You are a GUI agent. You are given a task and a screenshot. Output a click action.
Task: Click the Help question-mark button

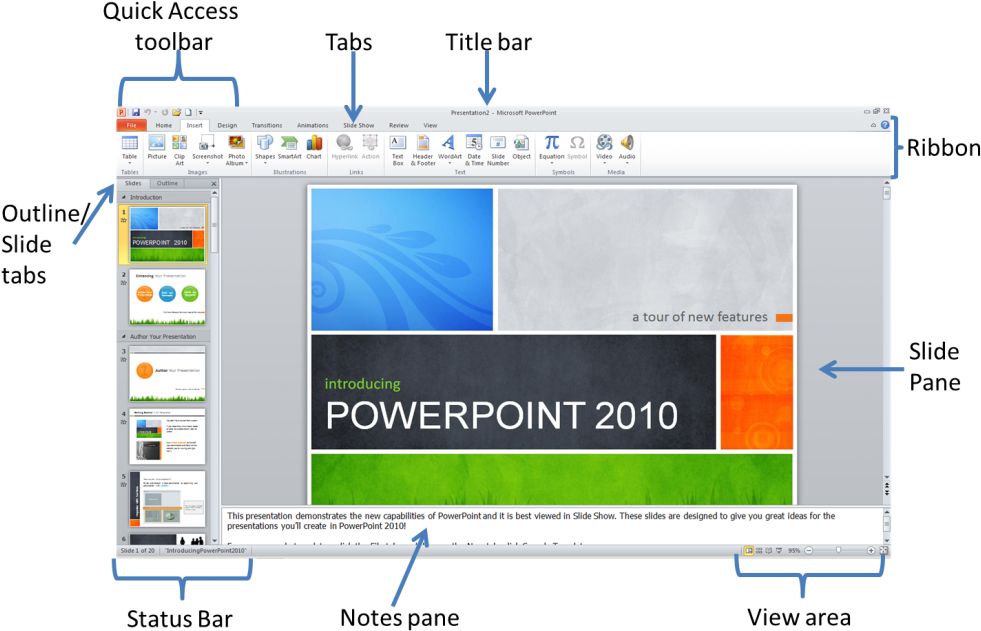[886, 125]
